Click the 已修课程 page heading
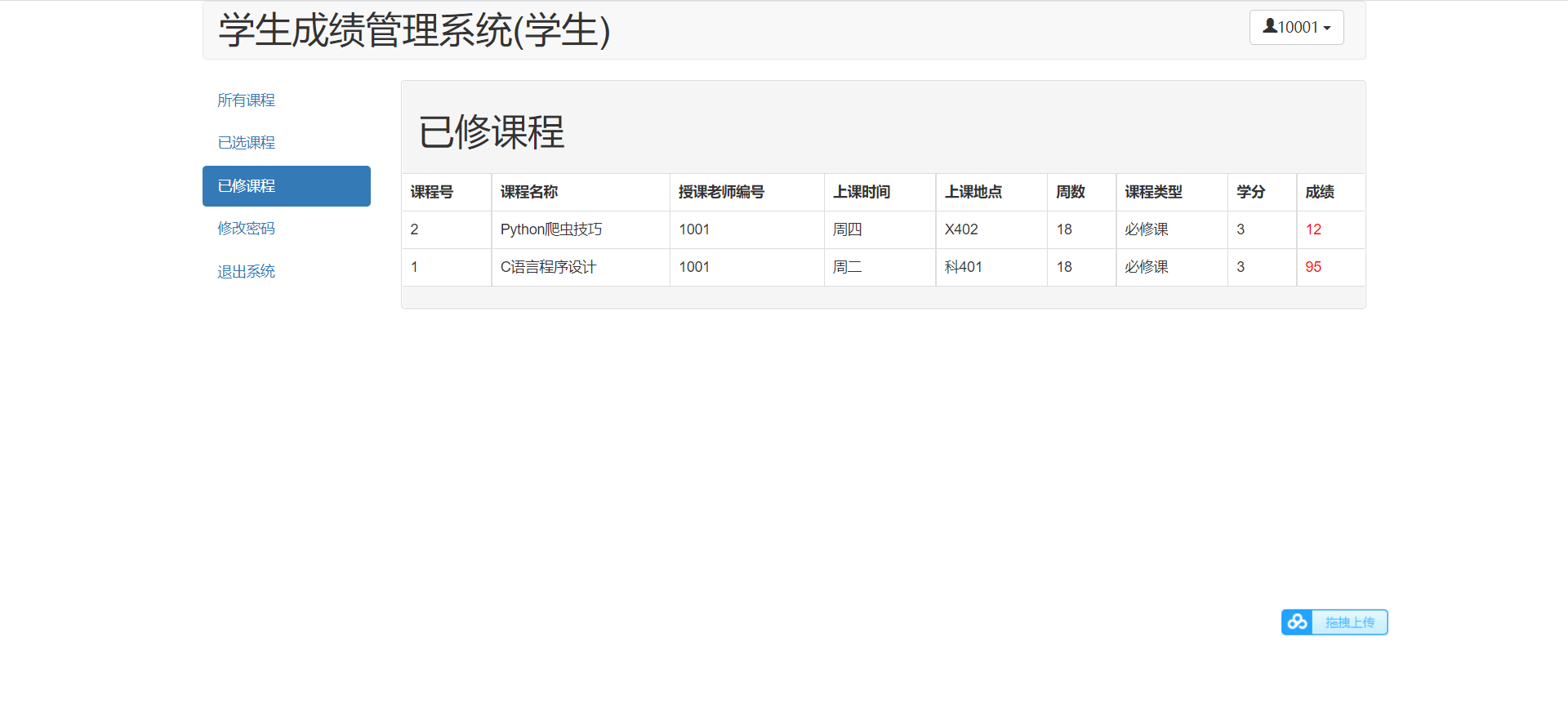 click(492, 132)
